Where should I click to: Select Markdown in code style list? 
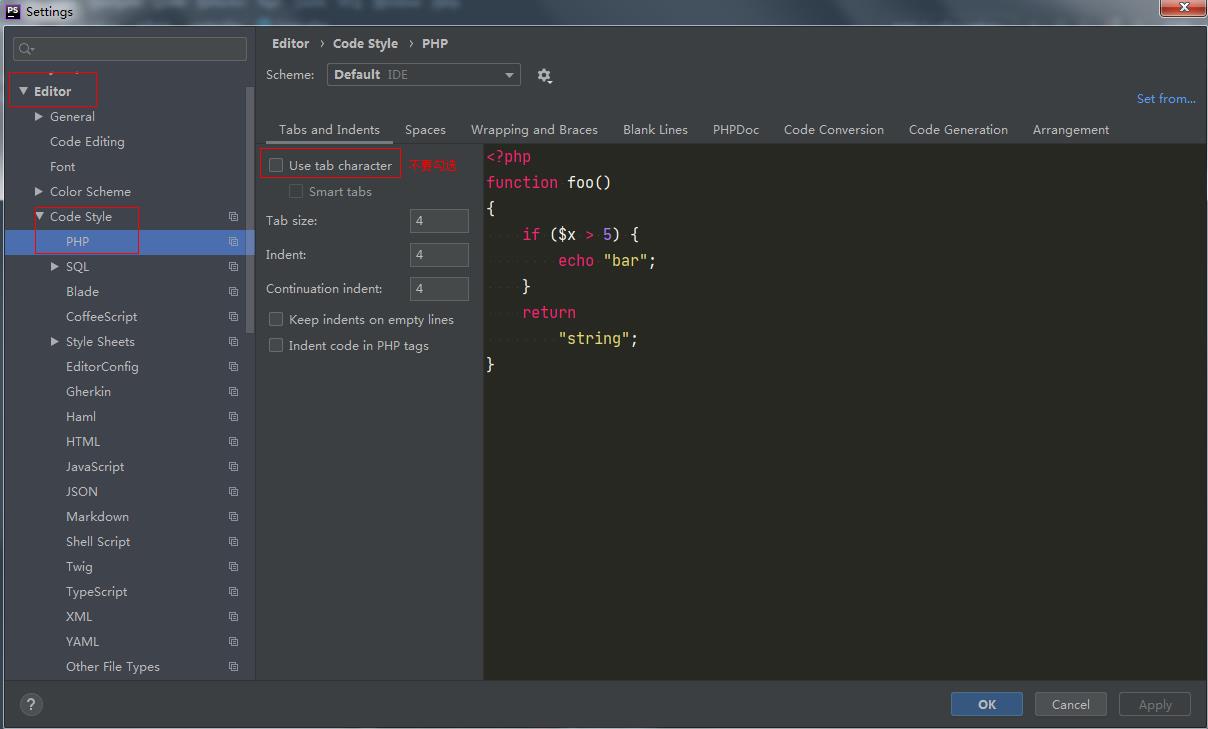[x=97, y=517]
